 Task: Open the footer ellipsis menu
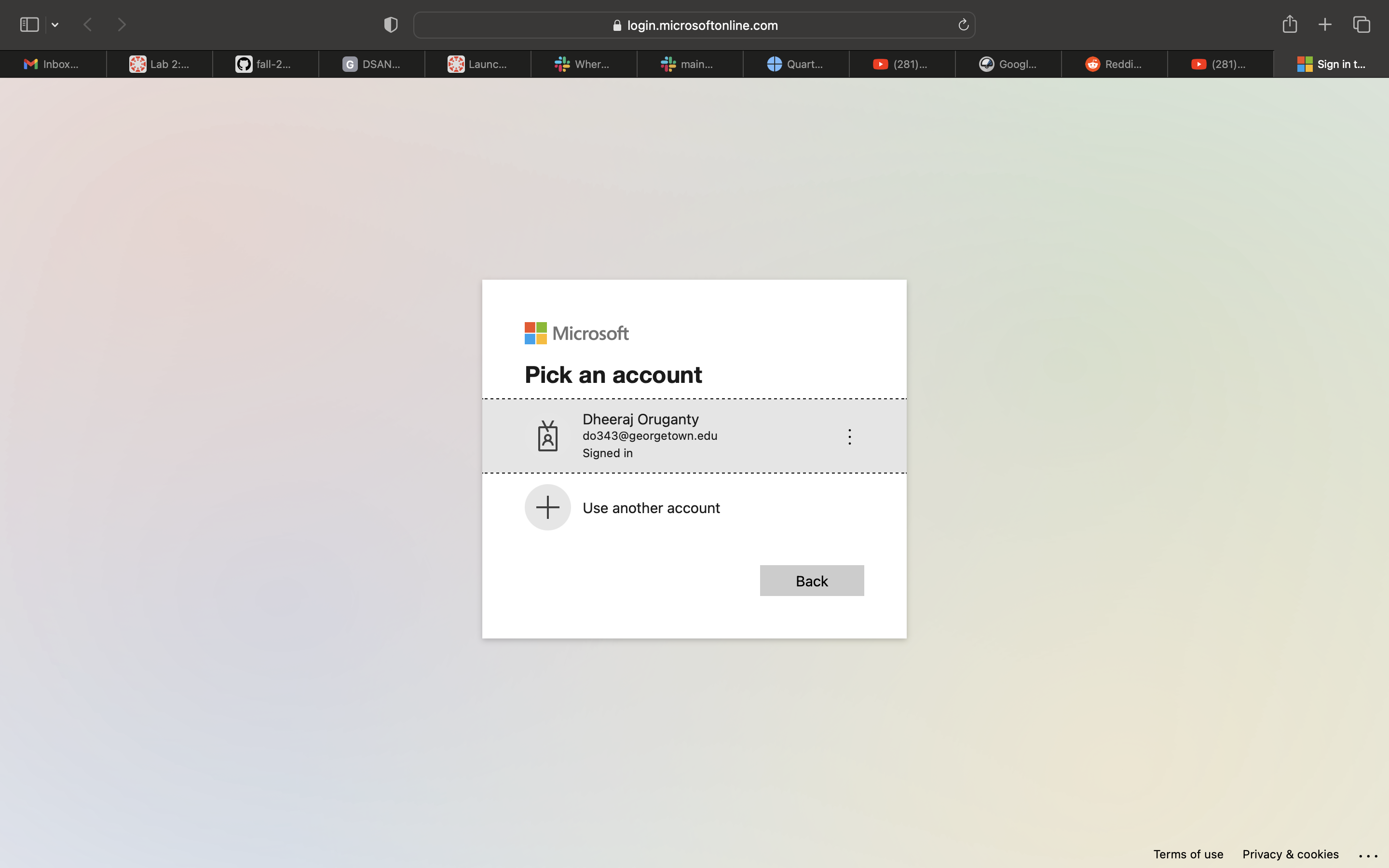[1368, 856]
